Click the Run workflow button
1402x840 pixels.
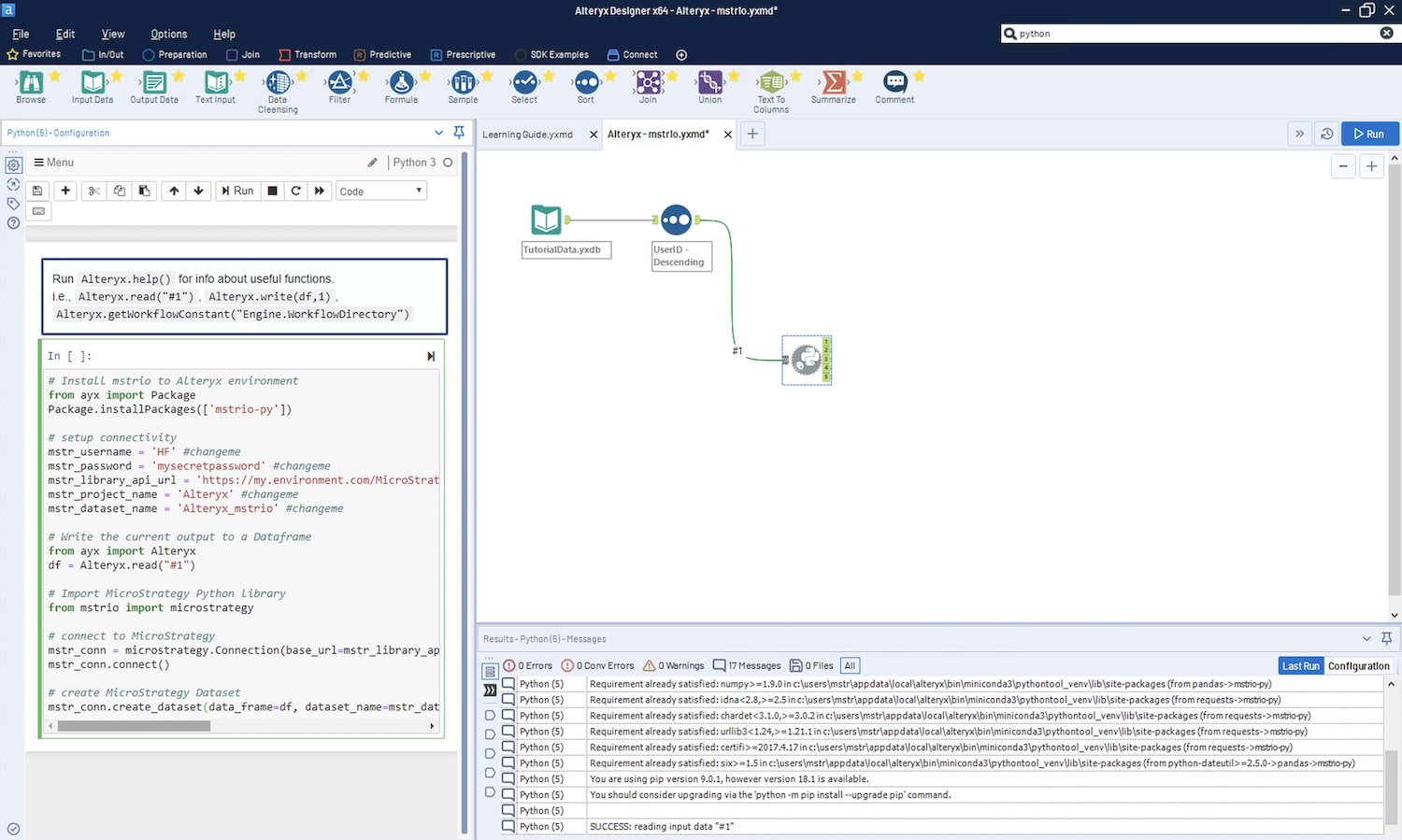1368,134
